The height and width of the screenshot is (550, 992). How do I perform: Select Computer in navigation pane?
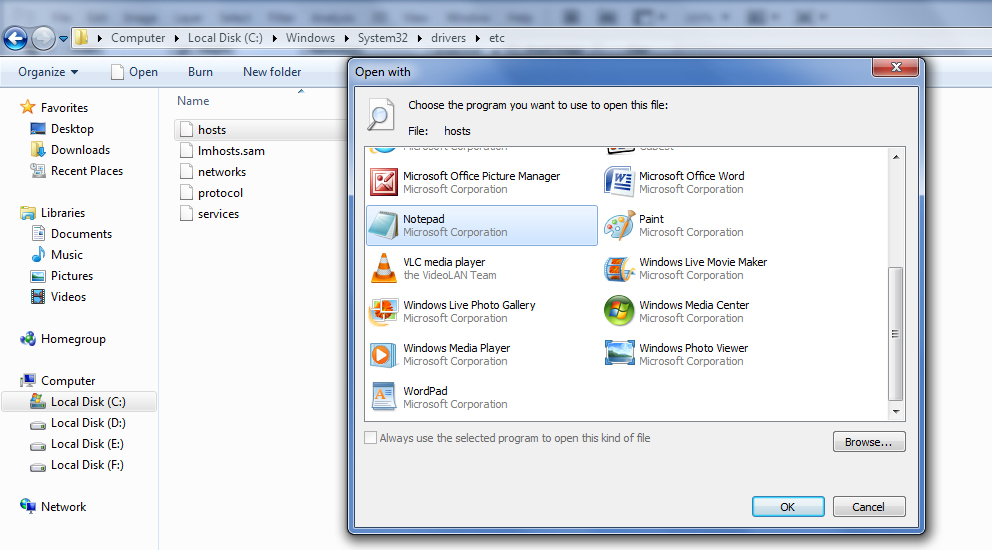[68, 381]
